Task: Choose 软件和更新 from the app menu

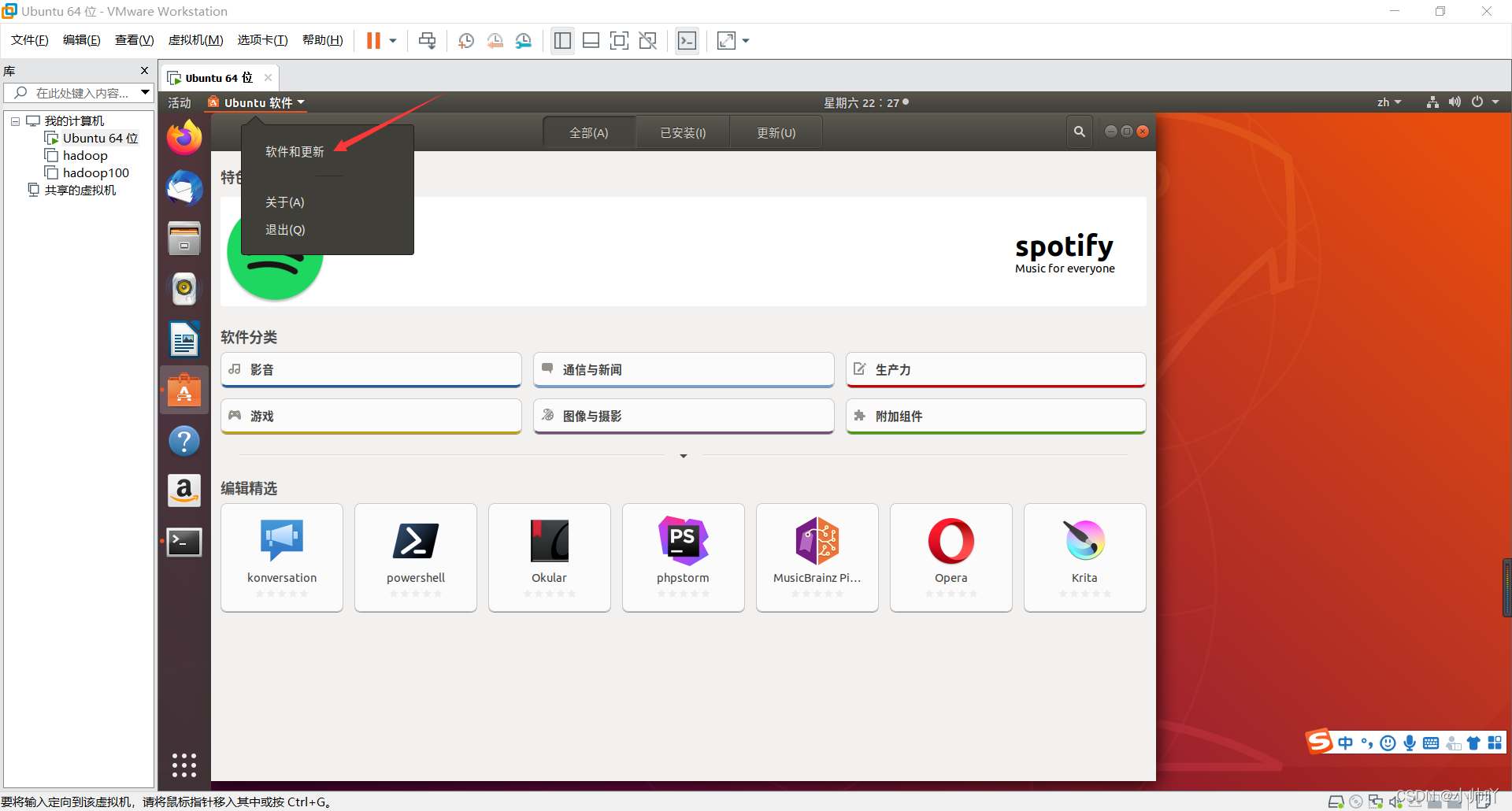Action: click(295, 151)
